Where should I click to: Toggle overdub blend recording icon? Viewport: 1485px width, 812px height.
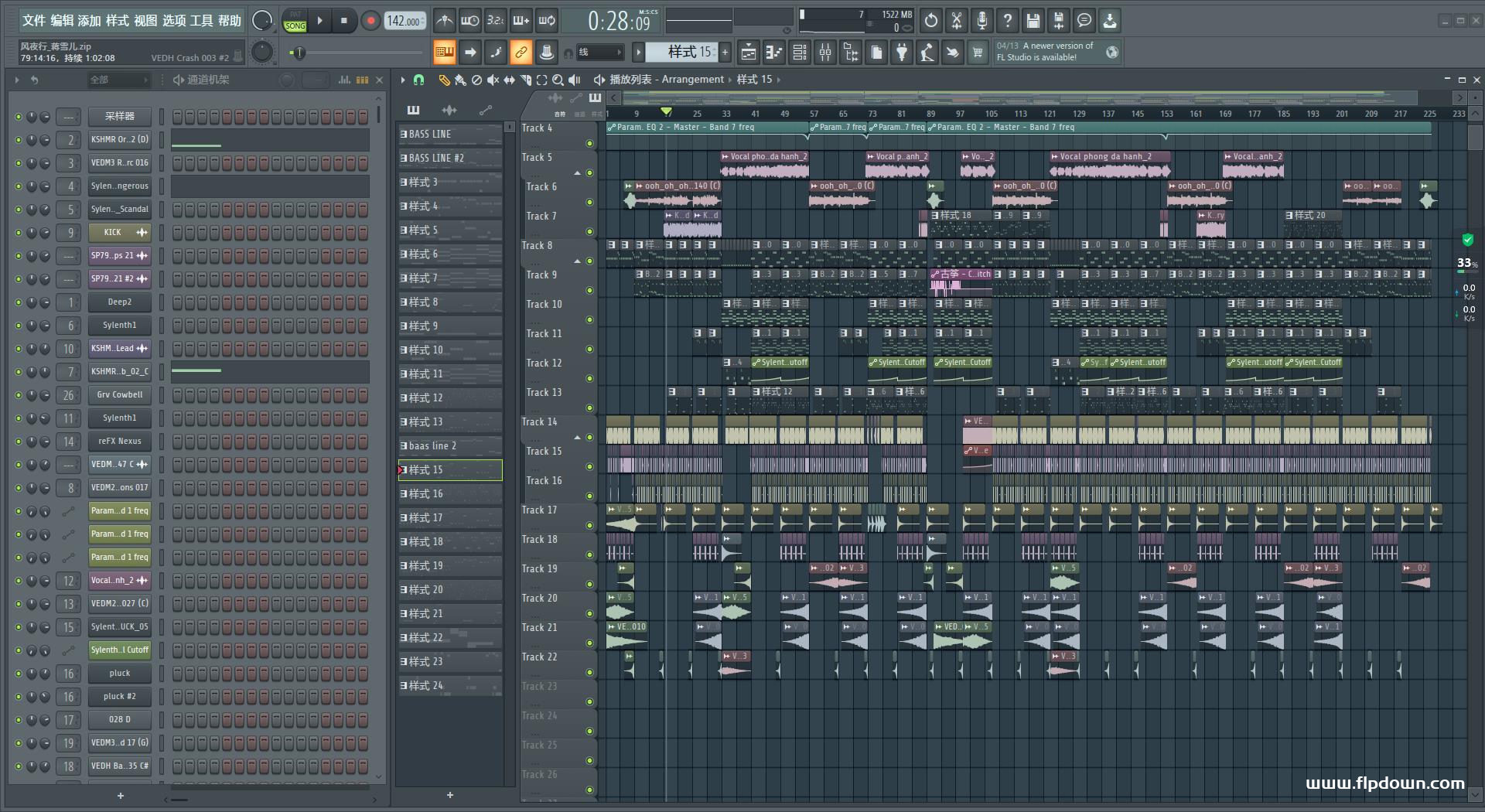point(521,21)
